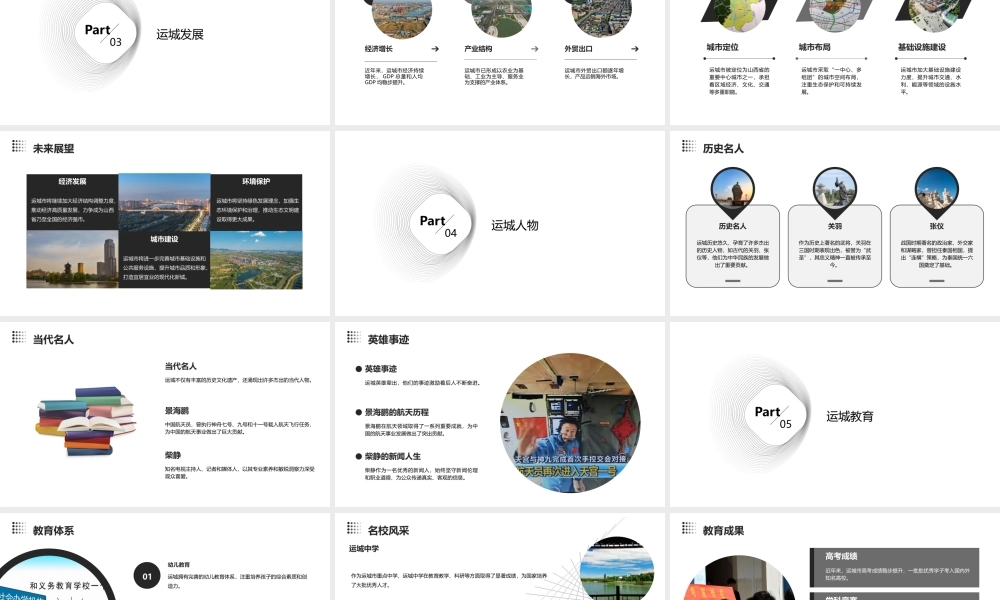
Task: Click the 柴静的新闻人生 bullet text
Action: pos(393,457)
